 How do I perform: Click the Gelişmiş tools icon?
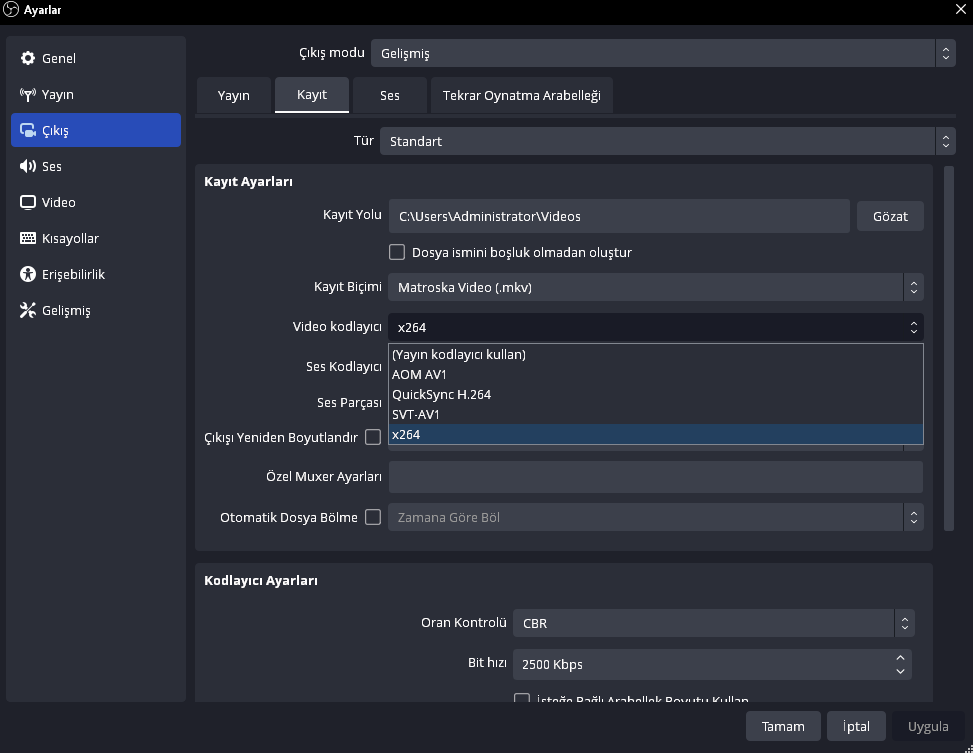click(x=28, y=310)
